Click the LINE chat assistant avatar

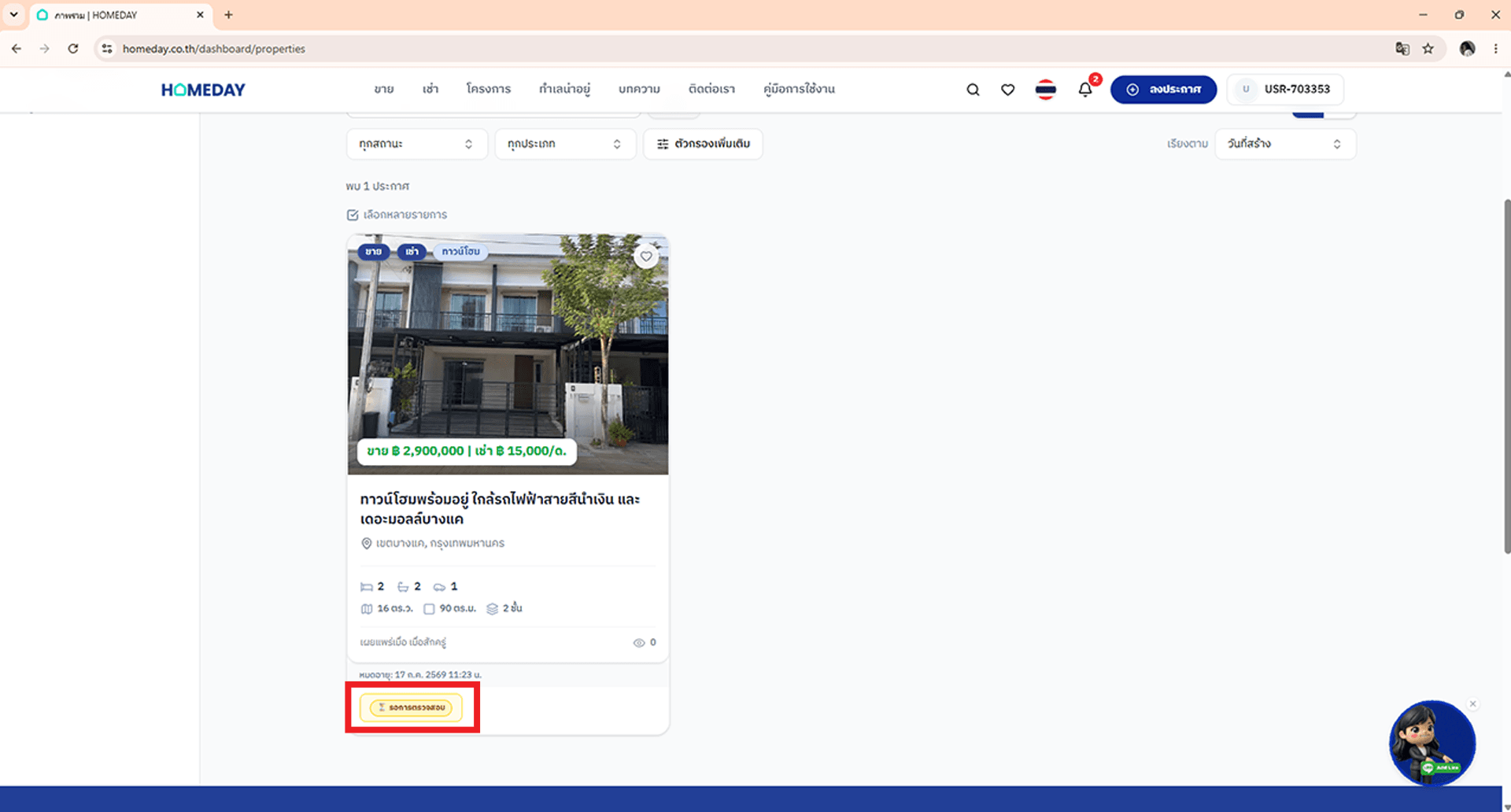coord(1432,744)
